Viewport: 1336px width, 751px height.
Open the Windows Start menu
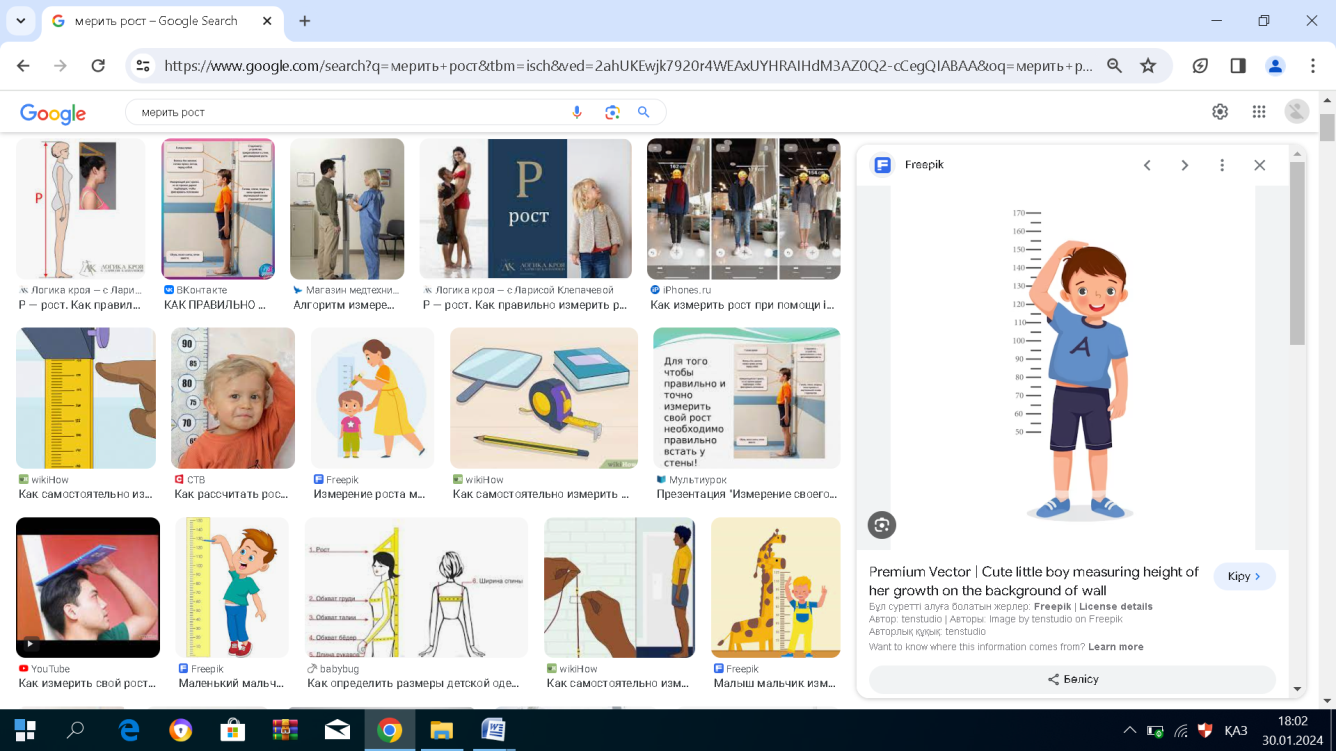(25, 730)
